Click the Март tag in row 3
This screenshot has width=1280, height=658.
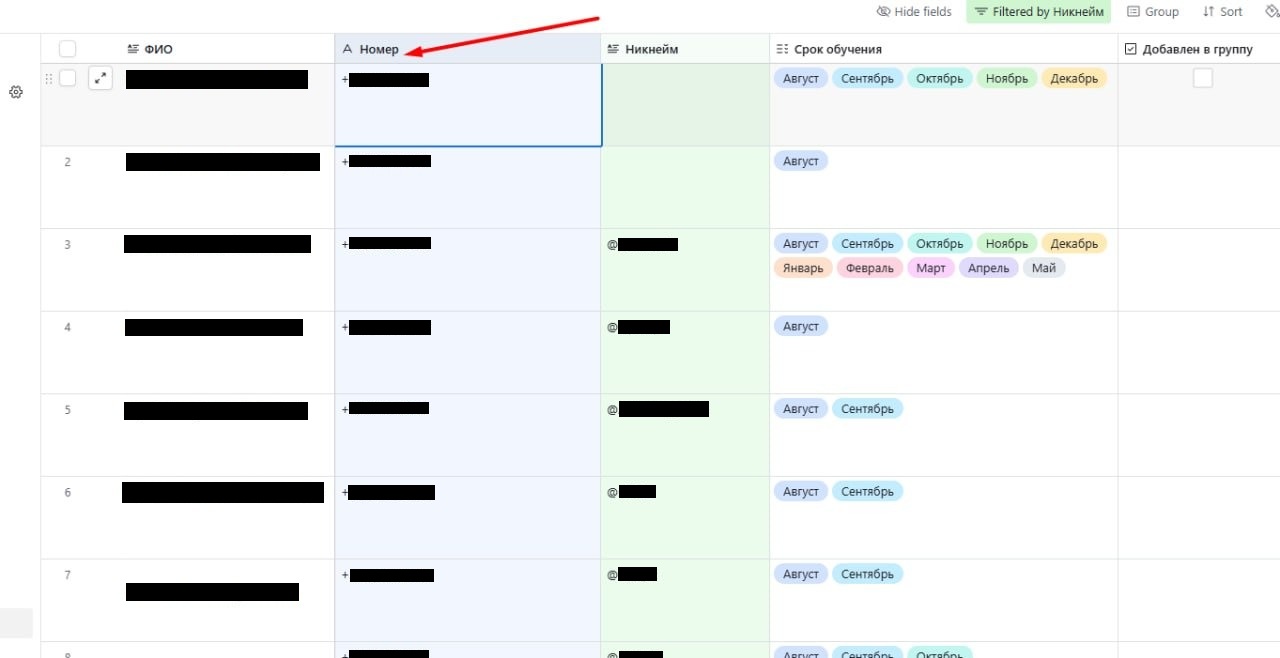[930, 268]
